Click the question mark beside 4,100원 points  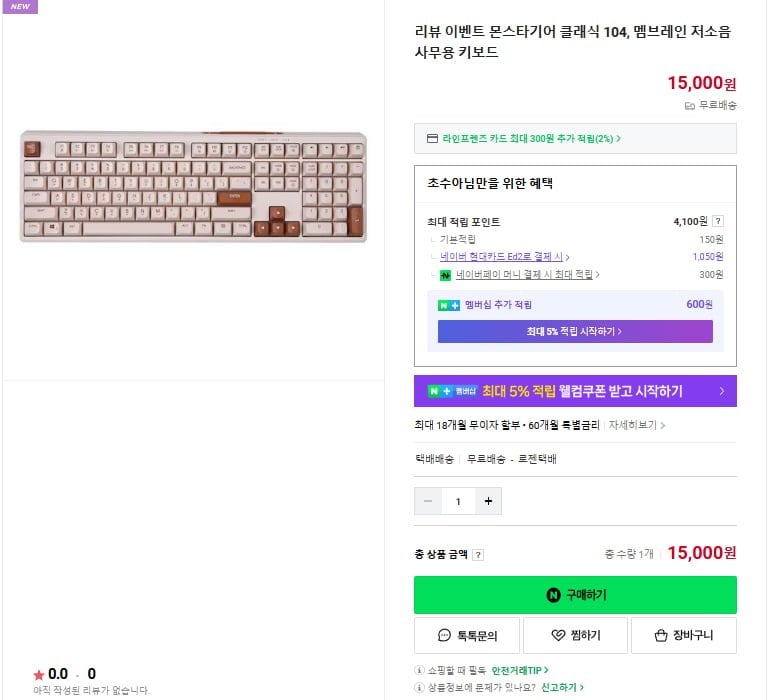718,222
